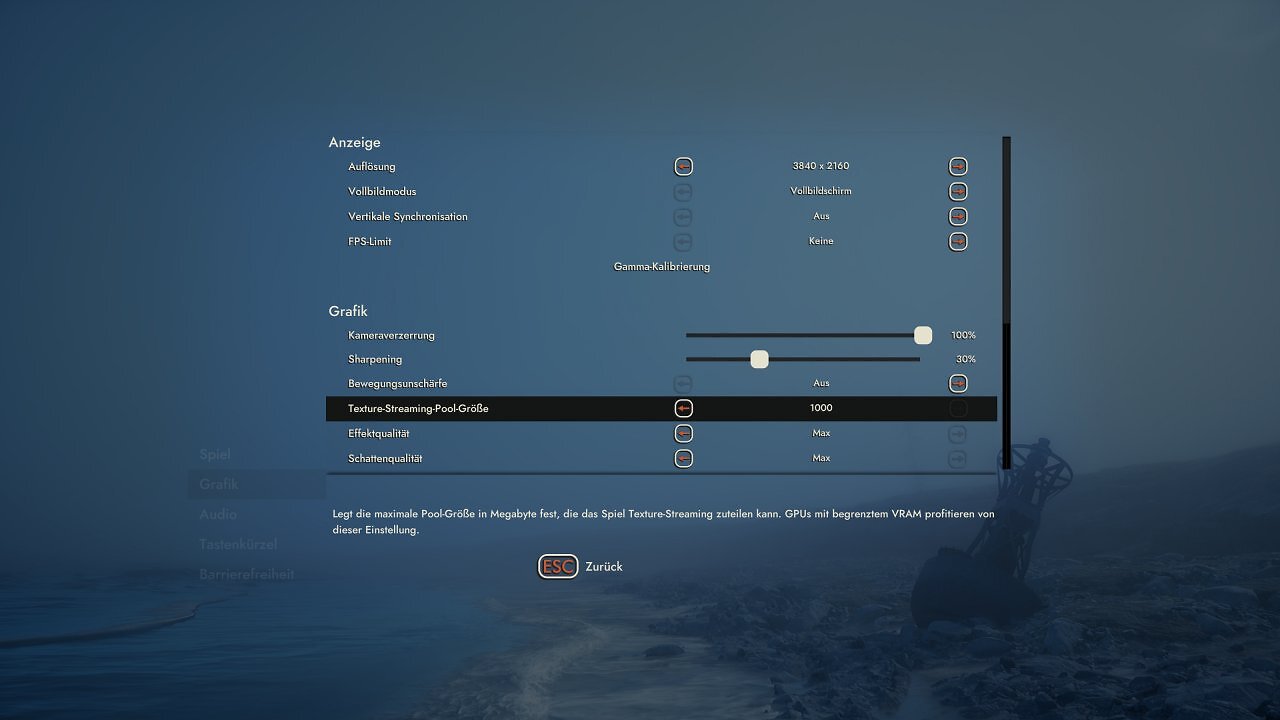Select the Schattenqualität label
Screen dimensions: 1280x720
pyautogui.click(x=385, y=459)
